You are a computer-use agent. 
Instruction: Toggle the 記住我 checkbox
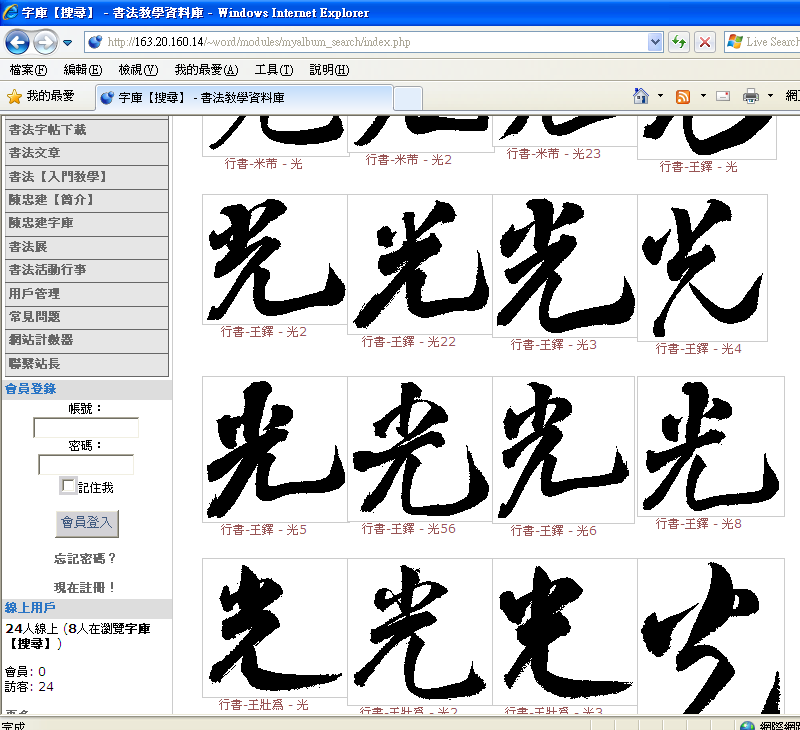(67, 486)
